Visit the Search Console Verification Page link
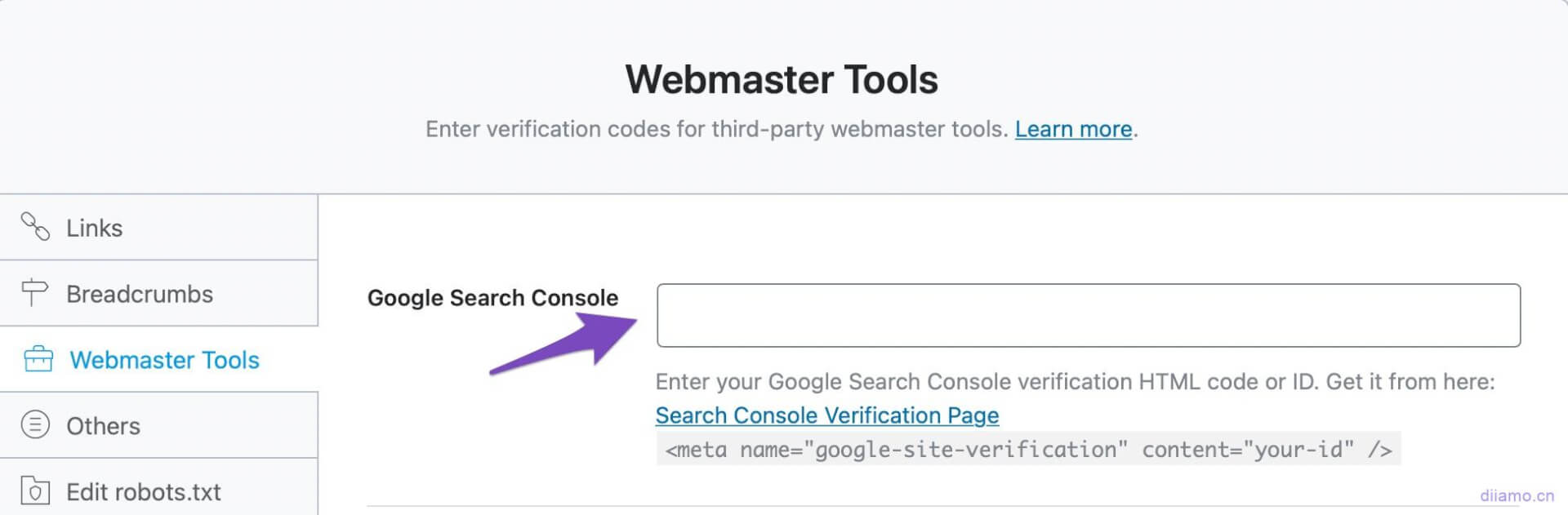Screen dimensions: 1568x515 click(x=826, y=415)
